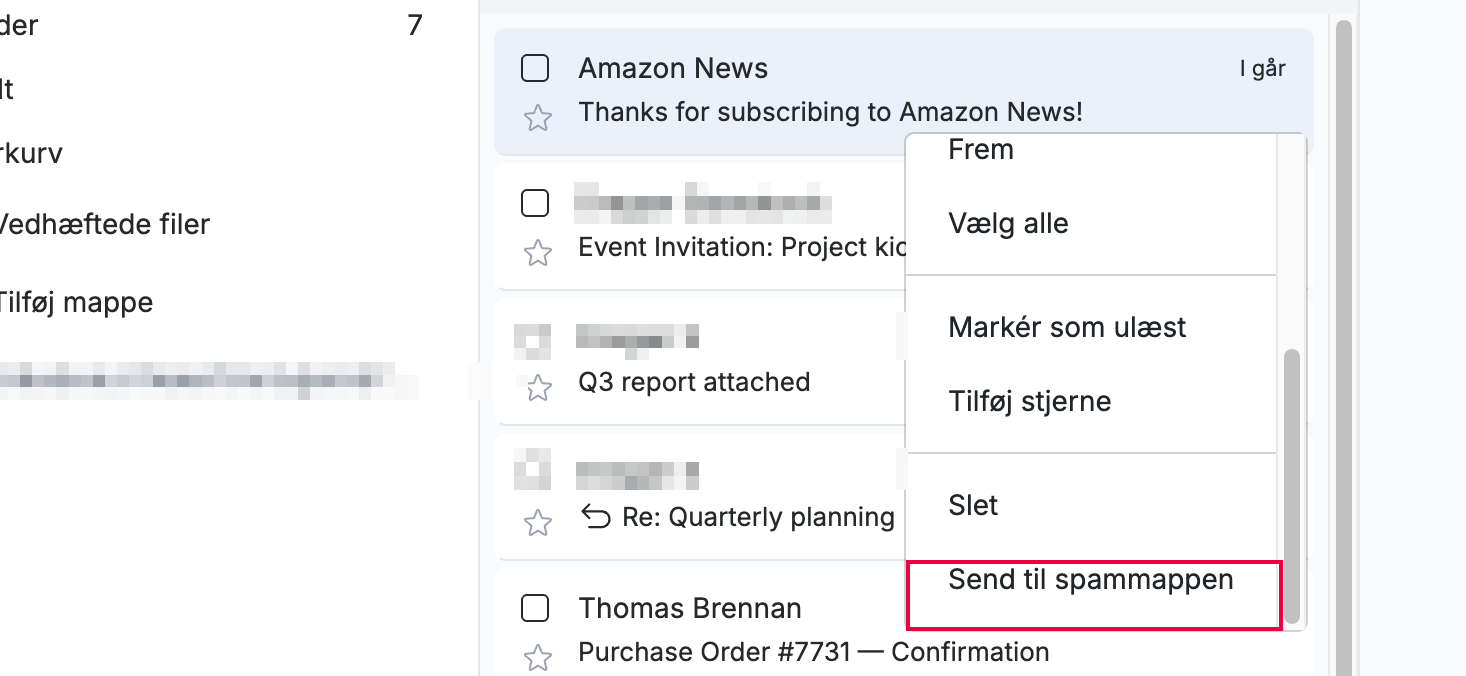Image resolution: width=1466 pixels, height=676 pixels.
Task: Click the context menu scrollbar thumb
Action: pyautogui.click(x=1292, y=487)
